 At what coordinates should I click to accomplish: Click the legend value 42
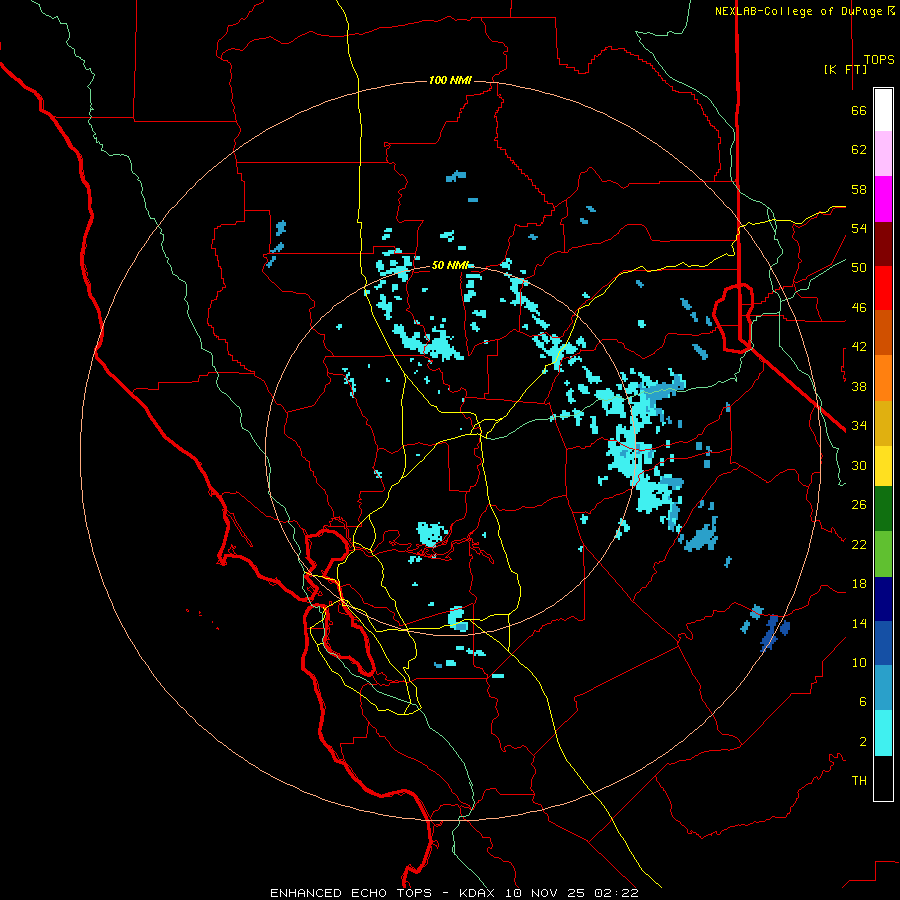tap(859, 347)
